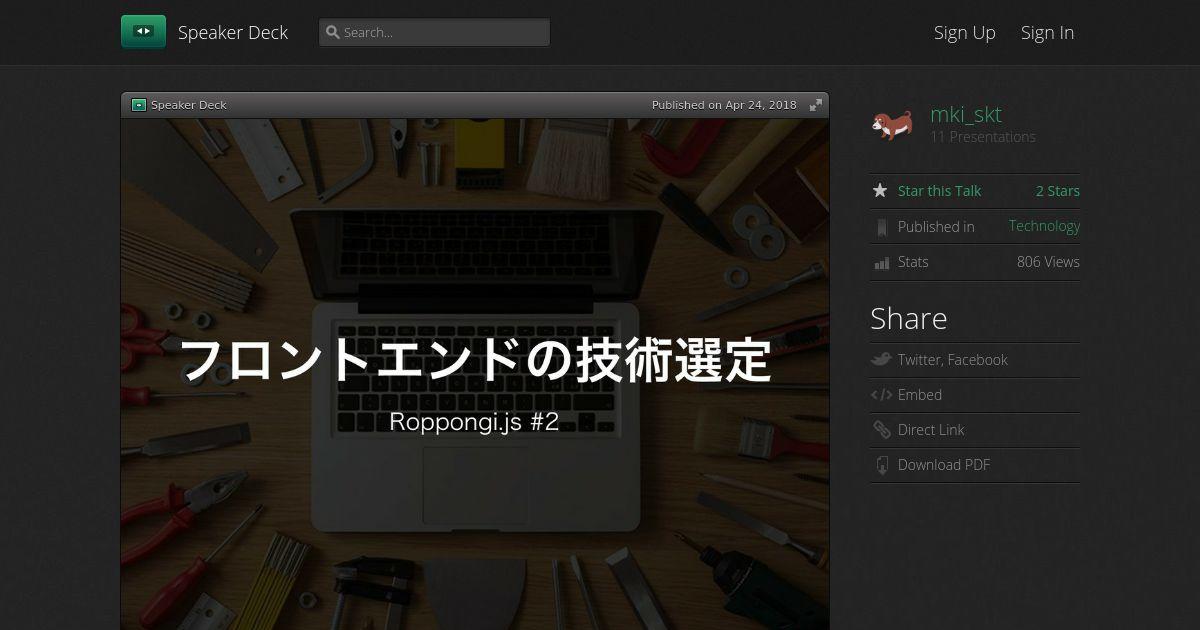Image resolution: width=1200 pixels, height=630 pixels.
Task: Click the bookmark icon beside Published in
Action: click(881, 227)
